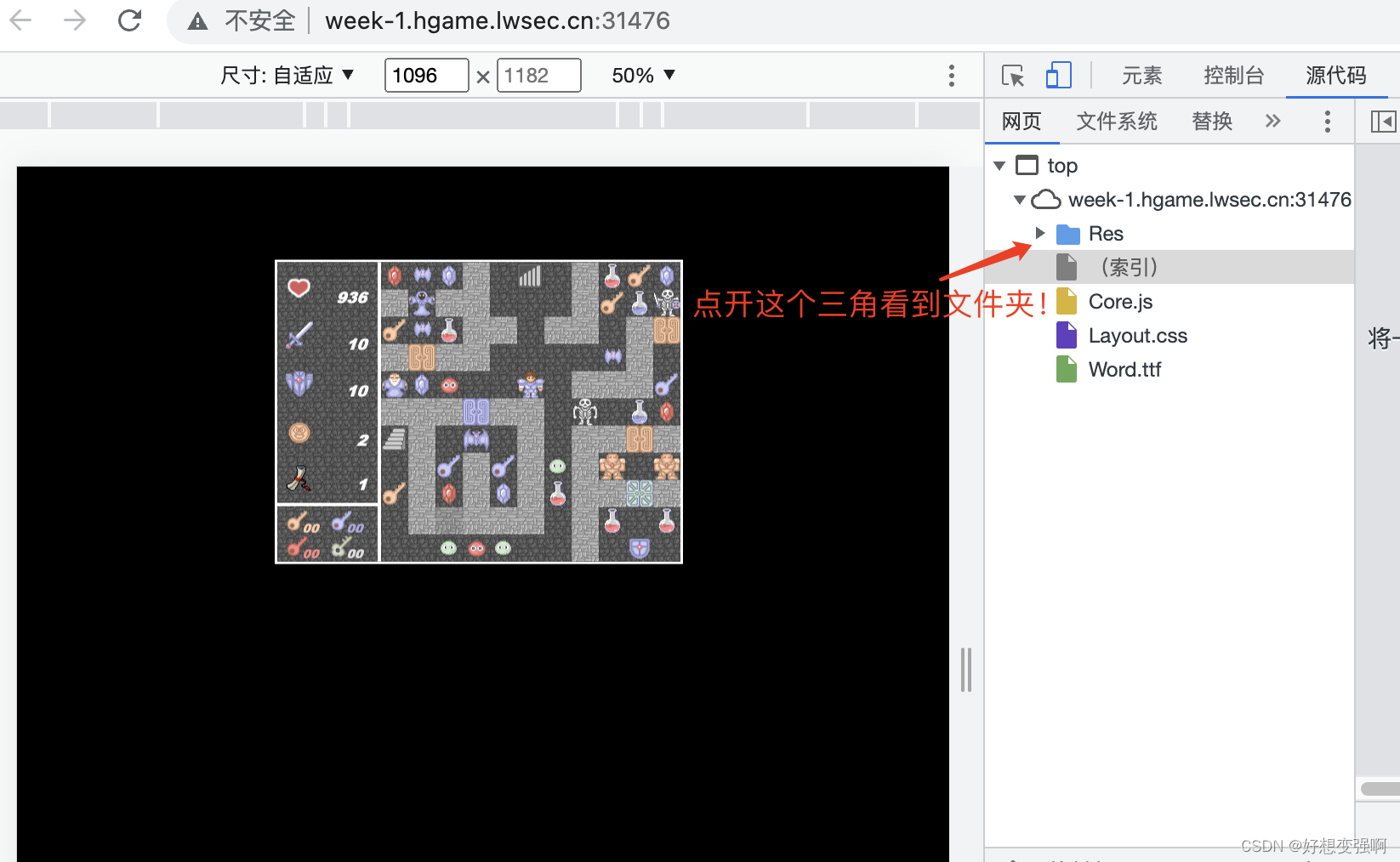Image resolution: width=1400 pixels, height=862 pixels.
Task: Click the cloud domain icon
Action: pos(1046,200)
